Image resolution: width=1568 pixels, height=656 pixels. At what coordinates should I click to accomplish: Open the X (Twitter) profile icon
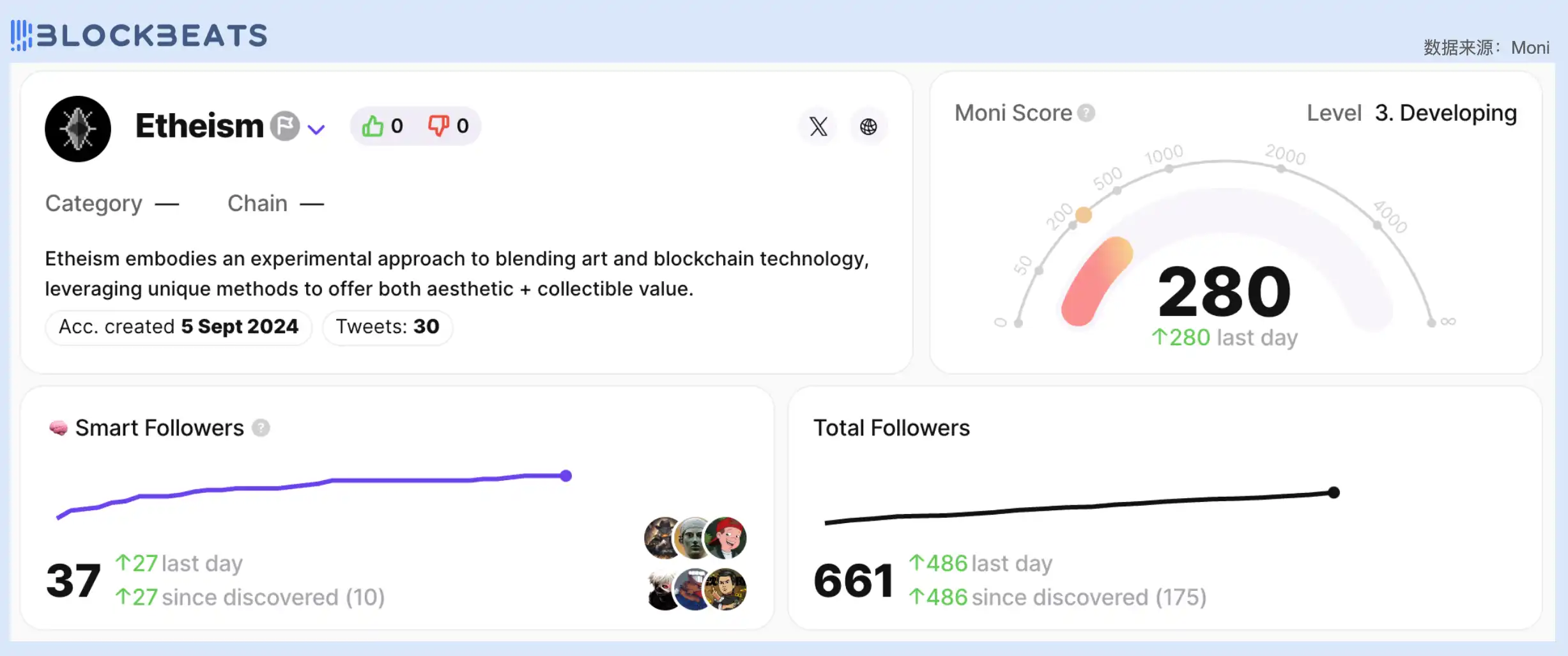(x=819, y=127)
